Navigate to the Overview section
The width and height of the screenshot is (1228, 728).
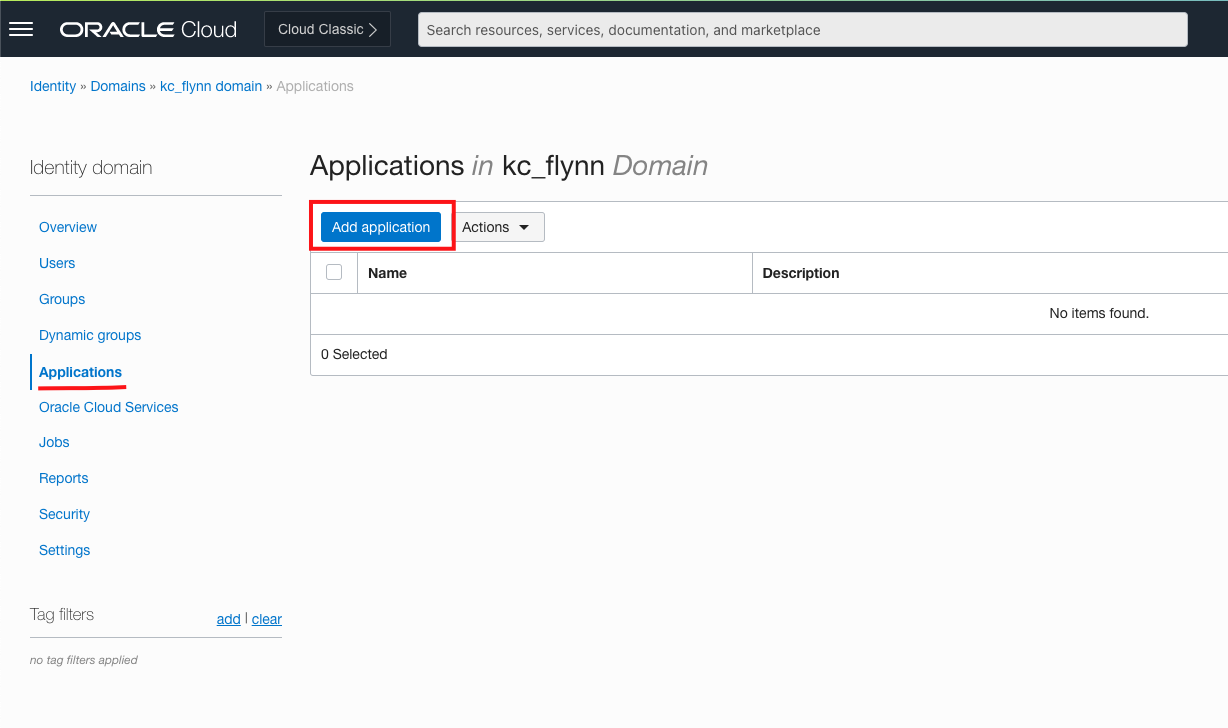pyautogui.click(x=67, y=227)
